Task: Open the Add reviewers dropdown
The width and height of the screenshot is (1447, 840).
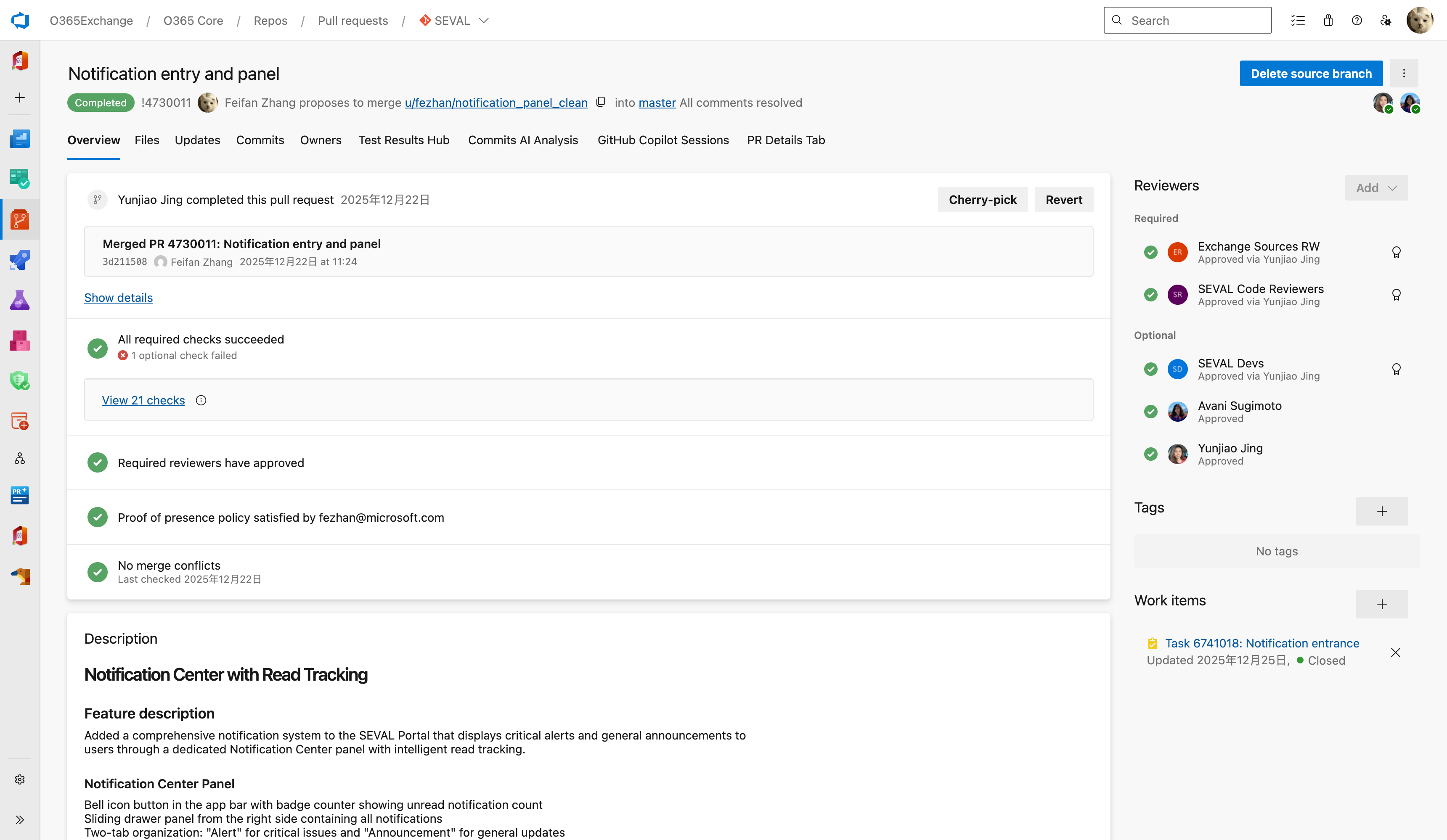Action: 1376,188
